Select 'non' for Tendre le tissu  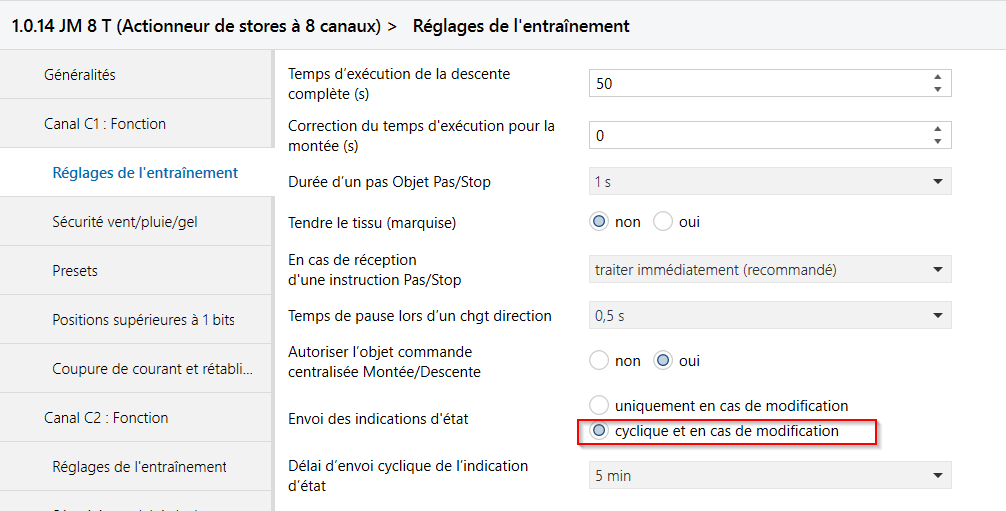pyautogui.click(x=599, y=222)
